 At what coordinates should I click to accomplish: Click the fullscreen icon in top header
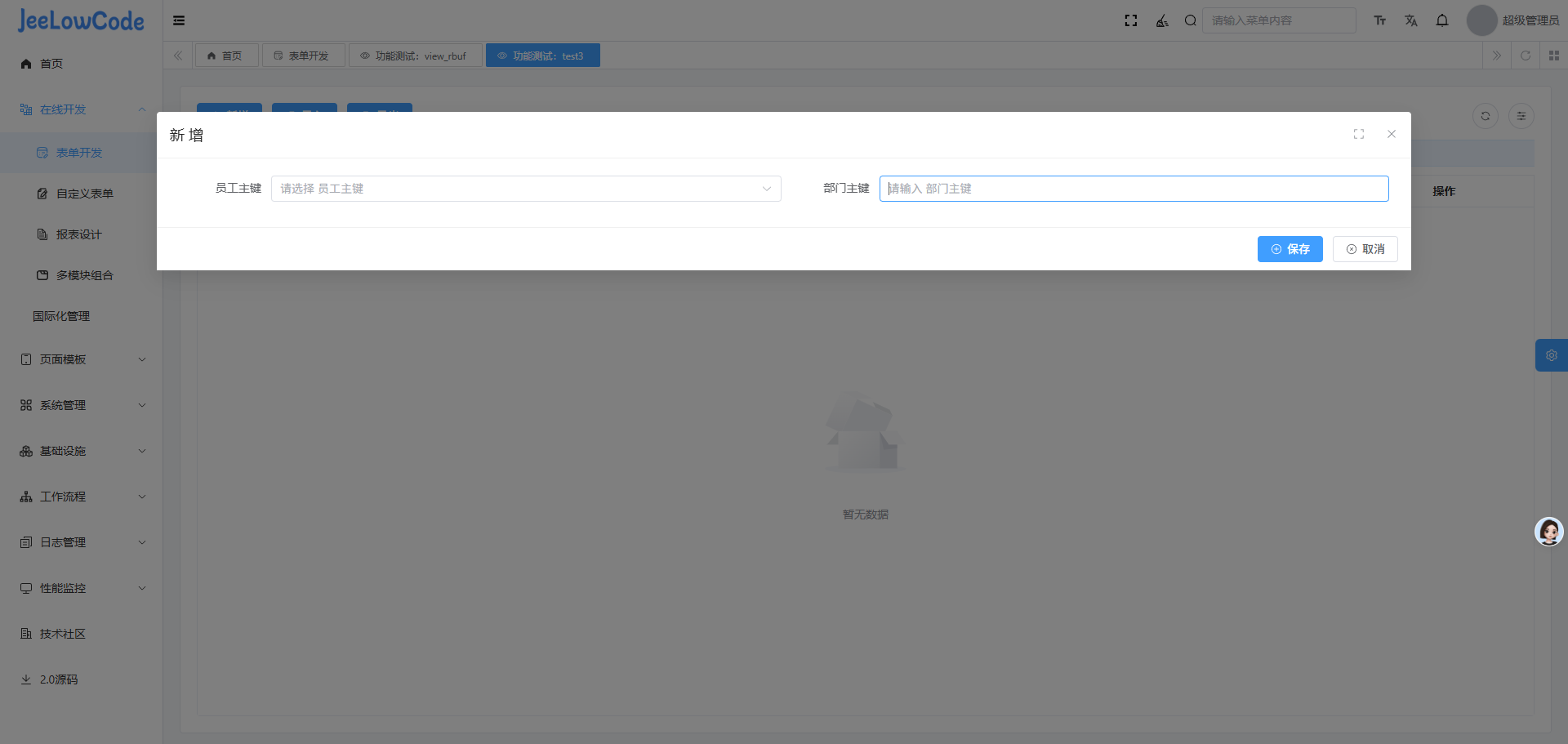1130,20
